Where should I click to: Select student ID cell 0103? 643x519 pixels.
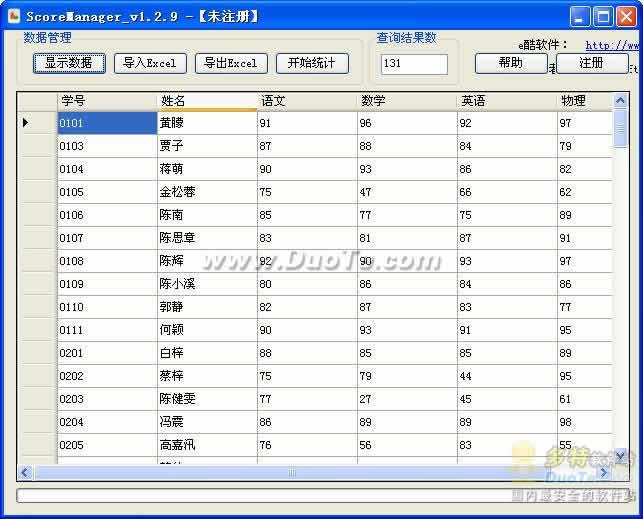pyautogui.click(x=107, y=146)
